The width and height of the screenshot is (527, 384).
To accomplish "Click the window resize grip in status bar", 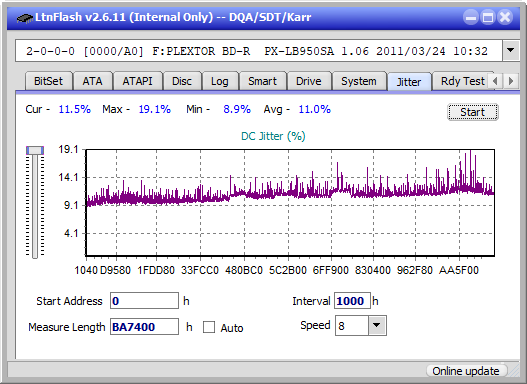I will click(514, 371).
